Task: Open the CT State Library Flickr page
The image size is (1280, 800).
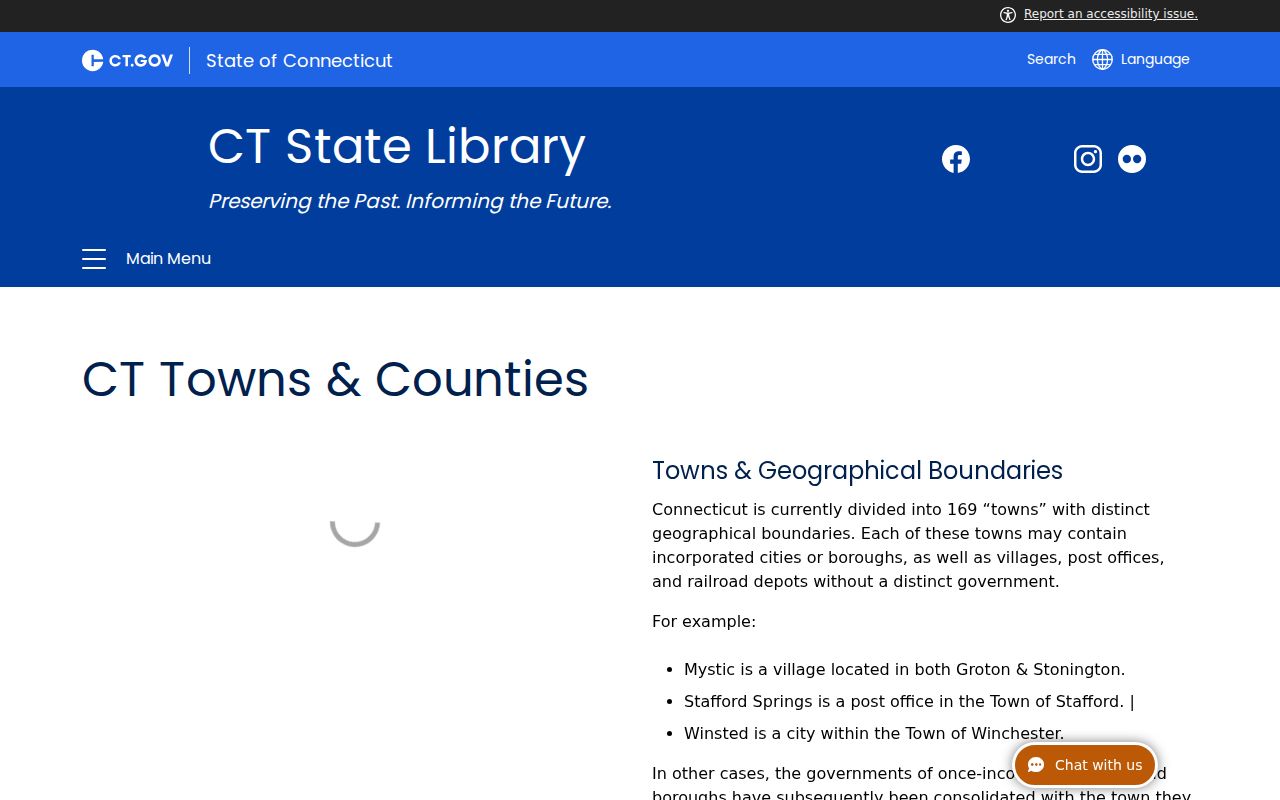Action: click(x=1132, y=159)
